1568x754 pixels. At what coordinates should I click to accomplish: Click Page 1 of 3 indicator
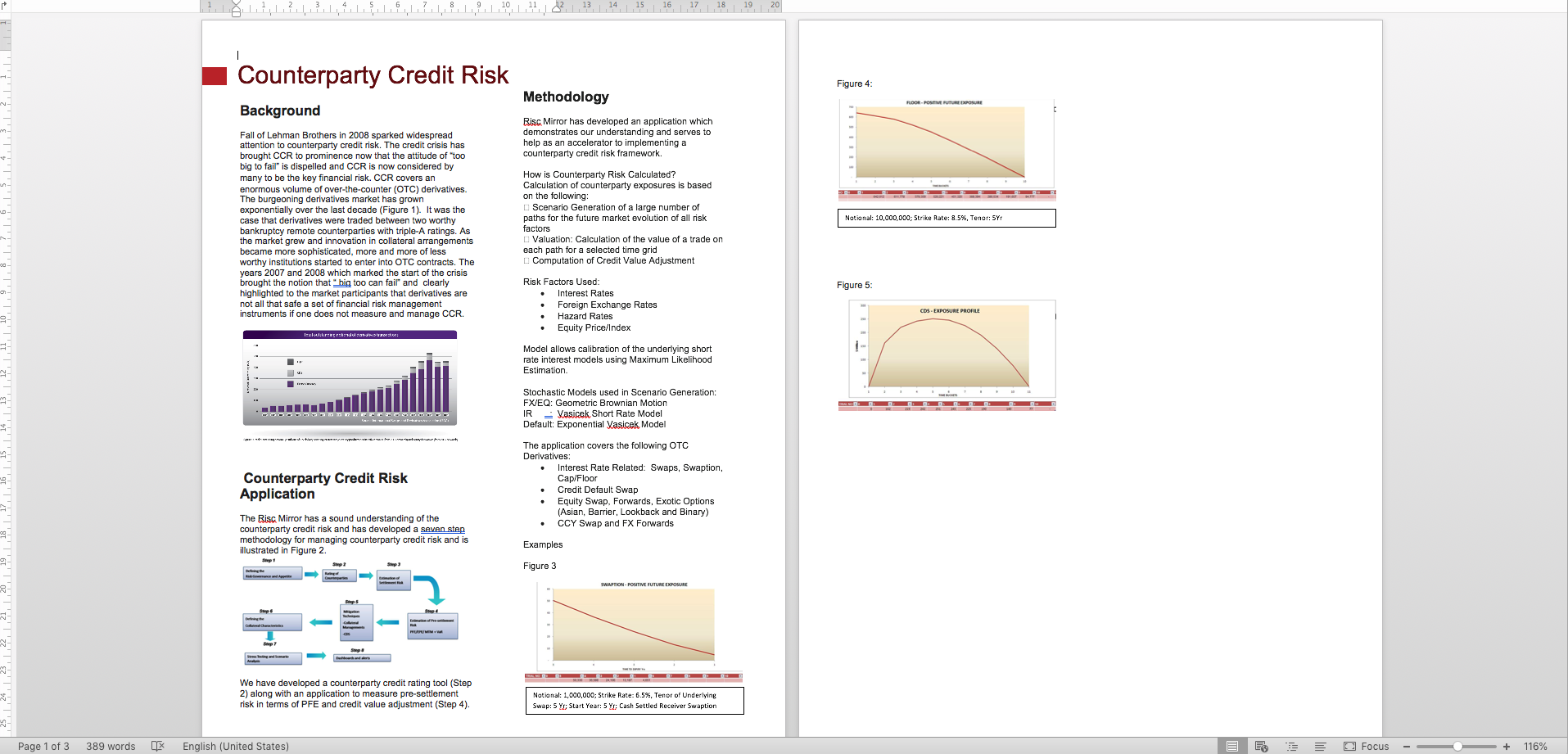coord(43,746)
